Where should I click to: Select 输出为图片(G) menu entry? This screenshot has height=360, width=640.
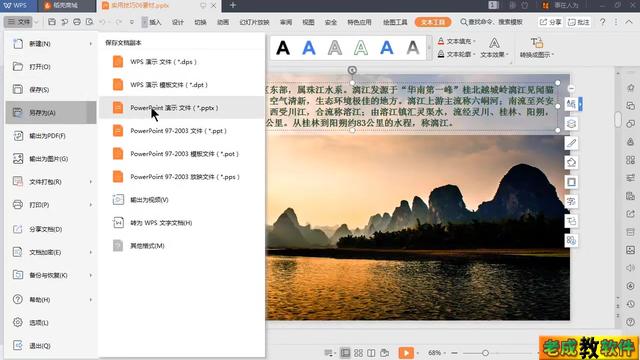point(51,158)
